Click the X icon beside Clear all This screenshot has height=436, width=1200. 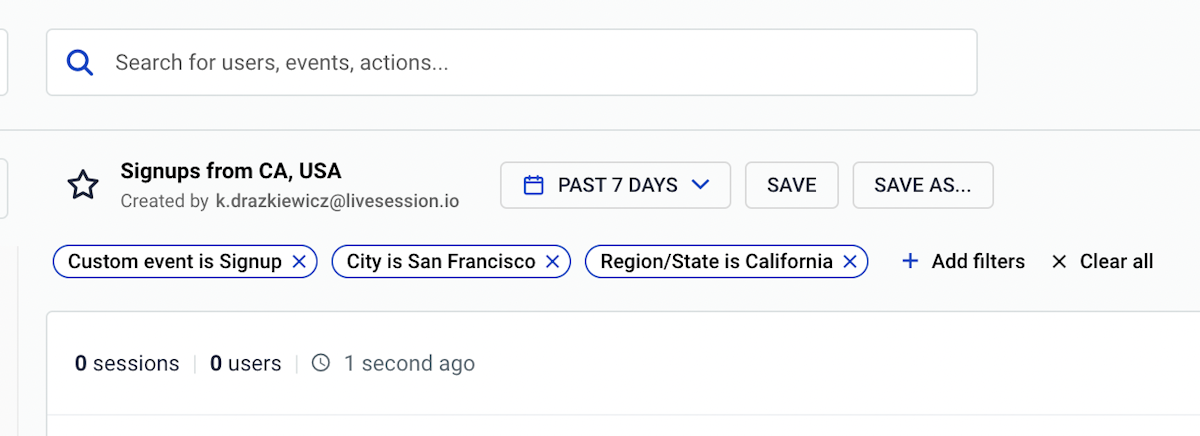[1059, 262]
